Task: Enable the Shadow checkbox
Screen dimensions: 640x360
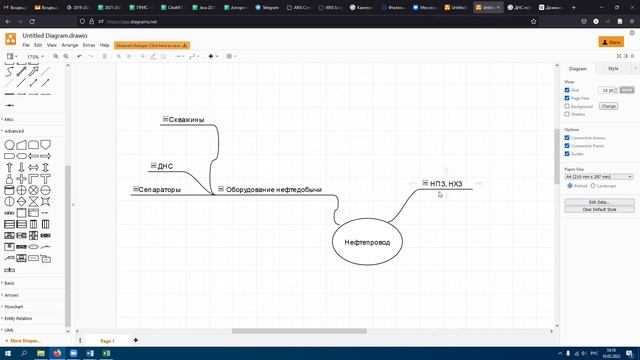Action: click(x=567, y=114)
